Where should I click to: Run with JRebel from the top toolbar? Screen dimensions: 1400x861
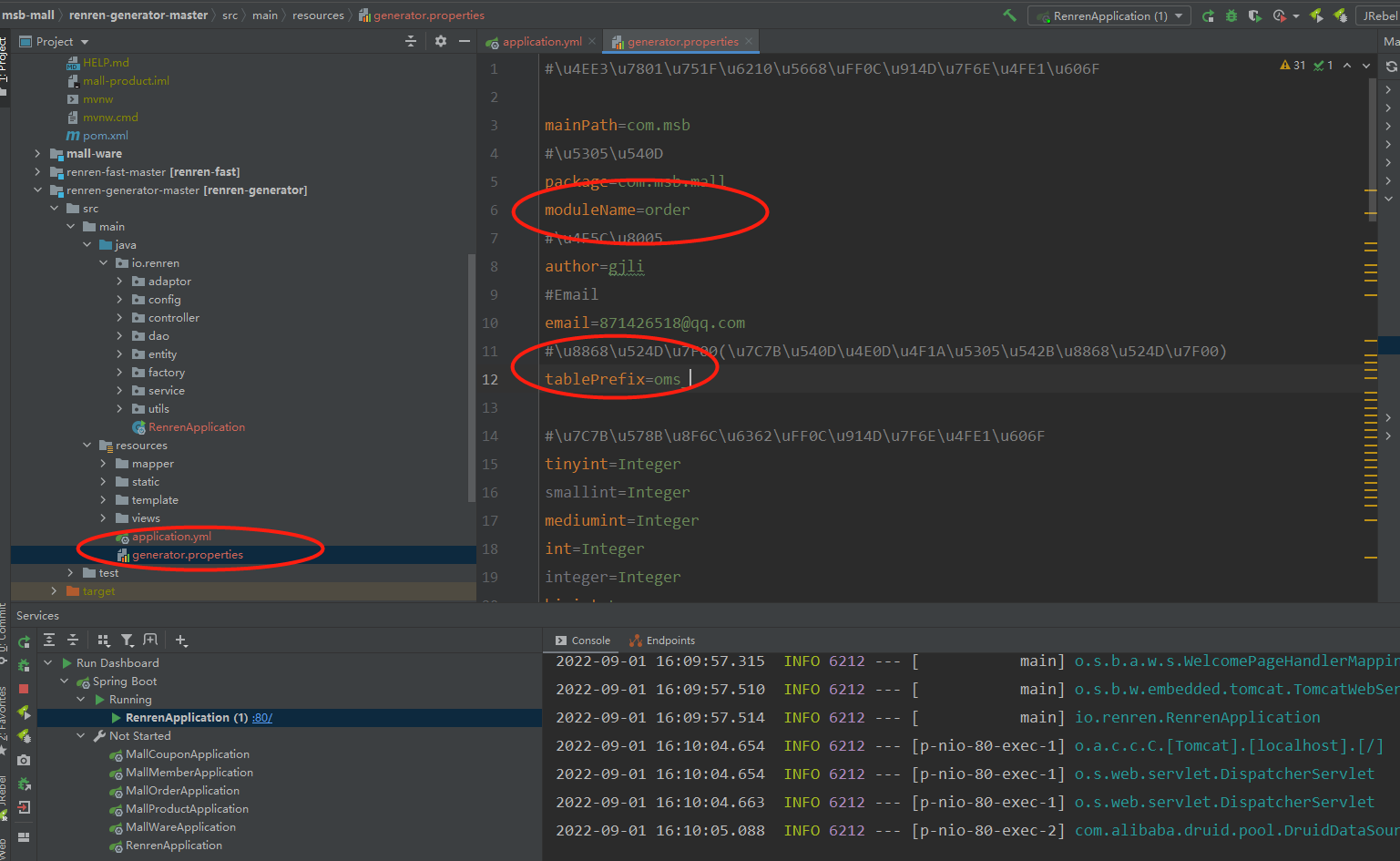[1316, 15]
